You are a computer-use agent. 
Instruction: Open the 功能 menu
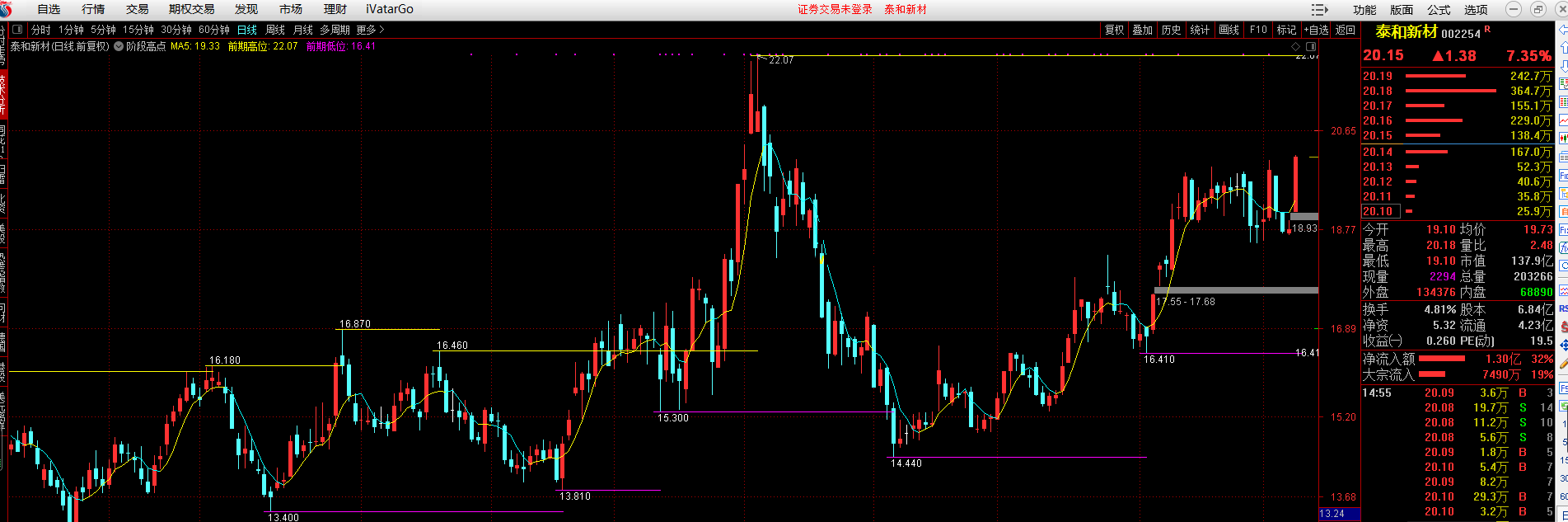1364,10
